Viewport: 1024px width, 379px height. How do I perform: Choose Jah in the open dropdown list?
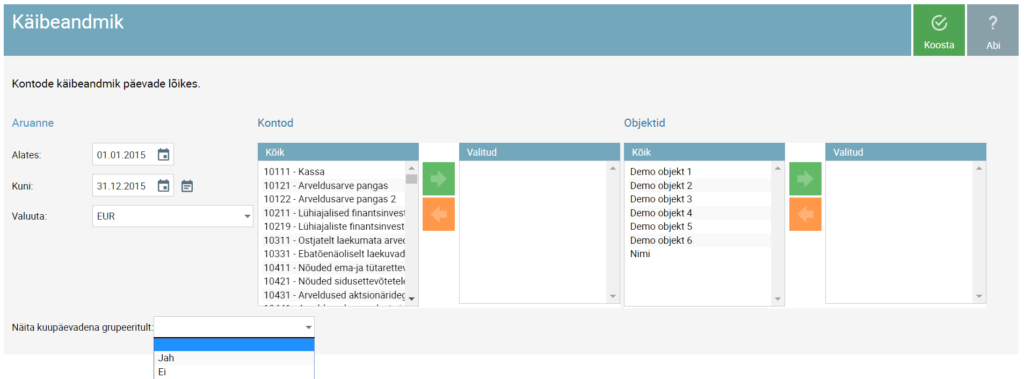234,358
